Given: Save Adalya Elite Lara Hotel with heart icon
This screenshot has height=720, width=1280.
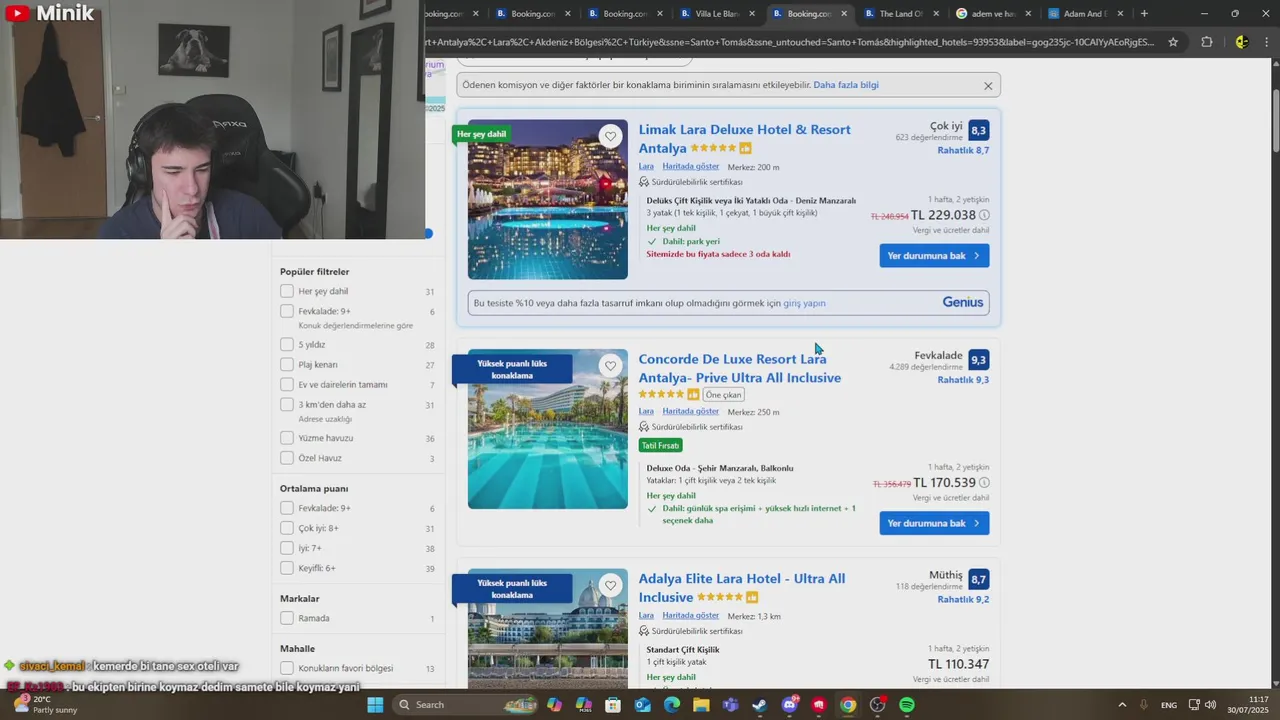Looking at the screenshot, I should click(x=610, y=586).
